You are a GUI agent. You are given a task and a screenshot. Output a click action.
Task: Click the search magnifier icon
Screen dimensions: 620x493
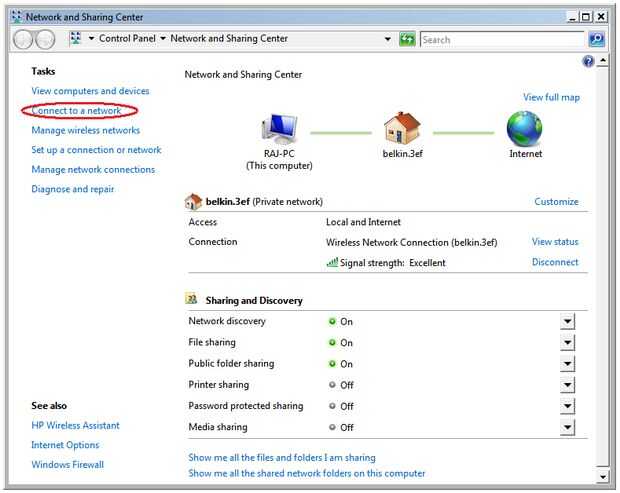[597, 39]
